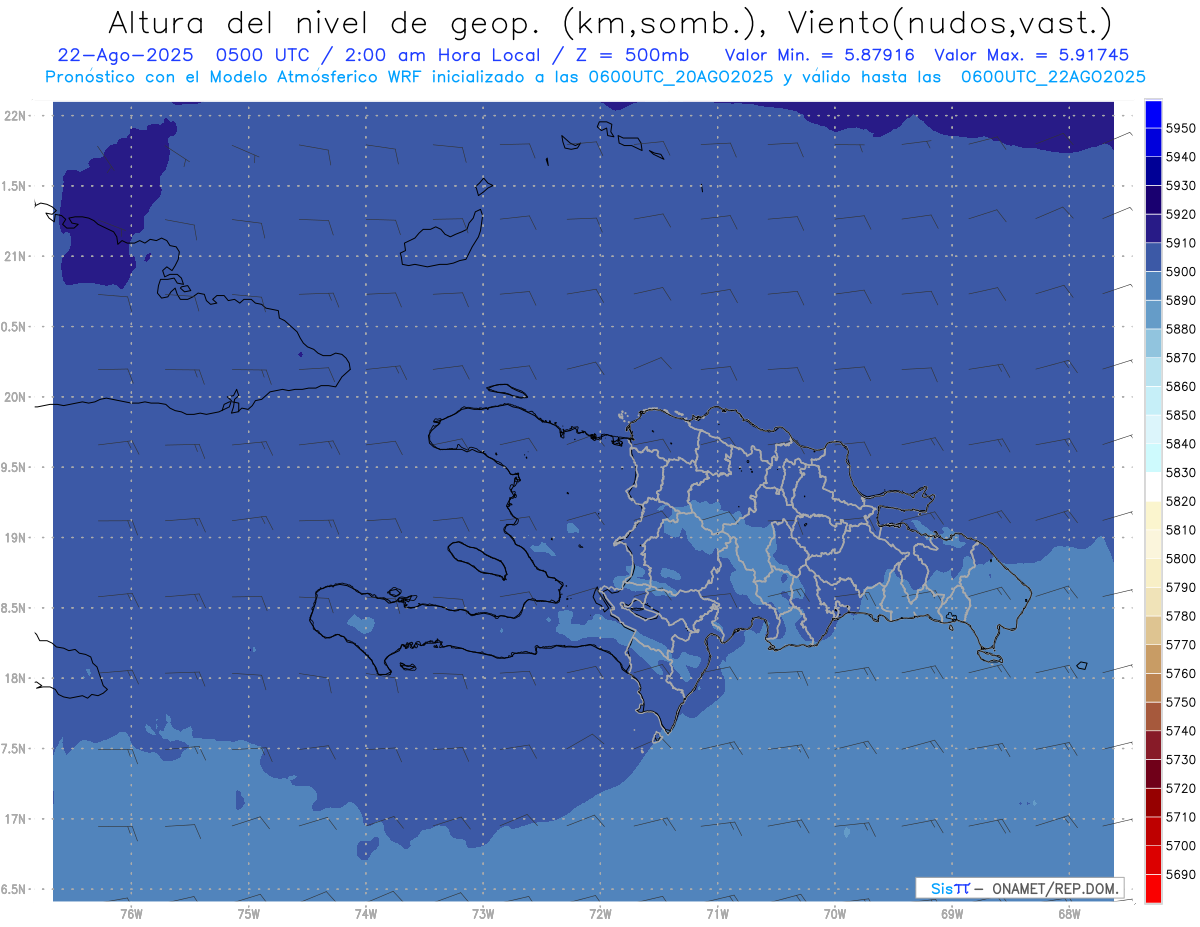Click the '5840' colorbar value

coord(1180,443)
